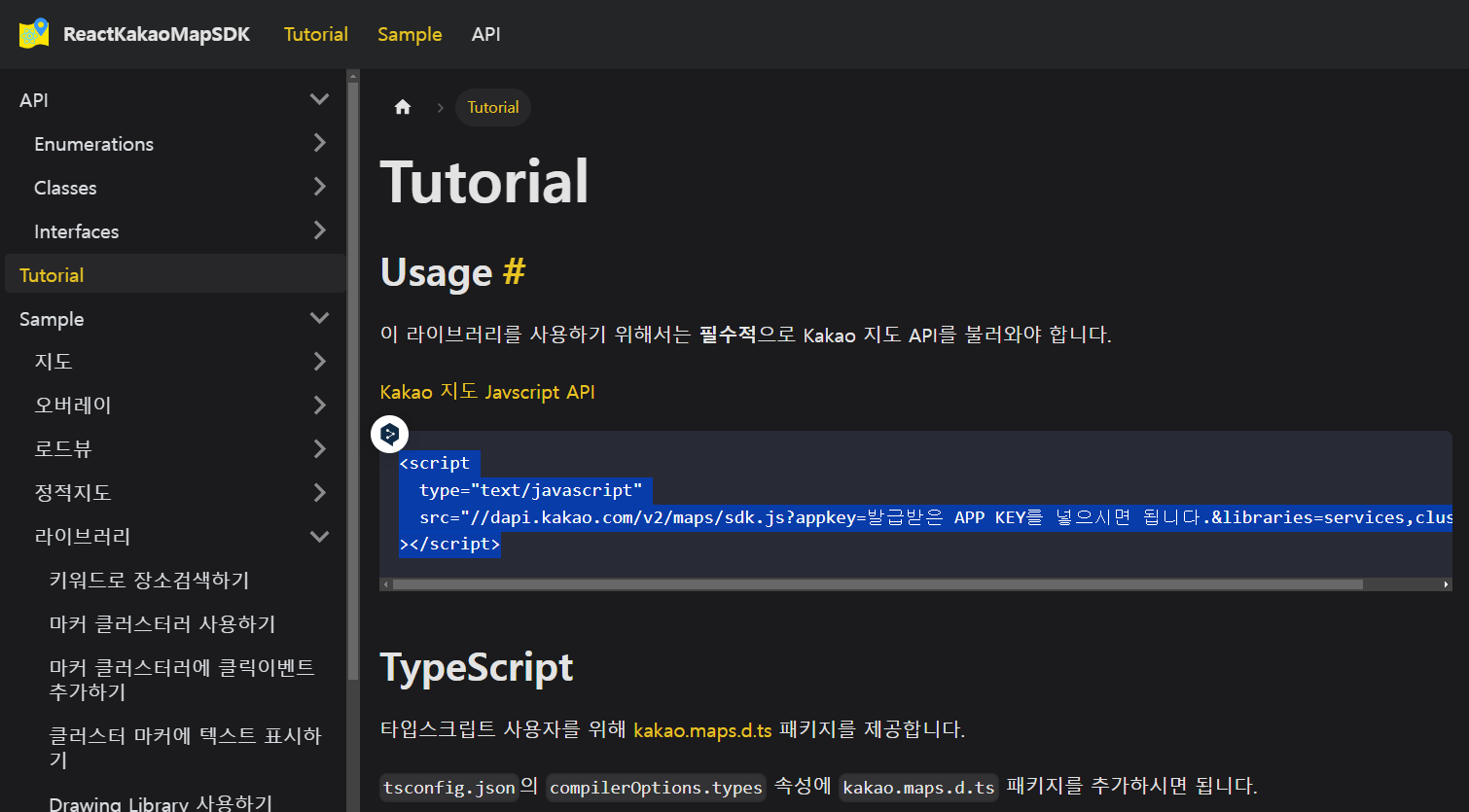Collapse the Sample sidebar section
The image size is (1469, 812).
319,318
